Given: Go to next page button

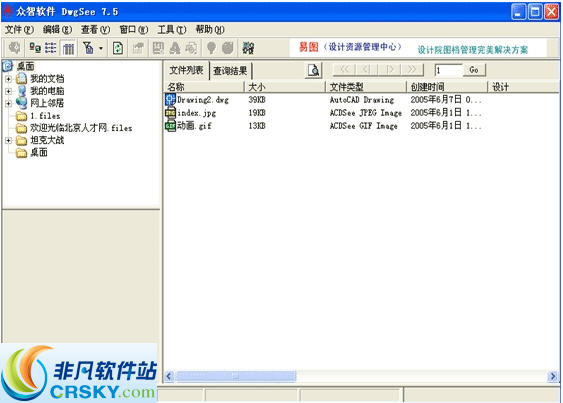Looking at the screenshot, I should (x=389, y=70).
